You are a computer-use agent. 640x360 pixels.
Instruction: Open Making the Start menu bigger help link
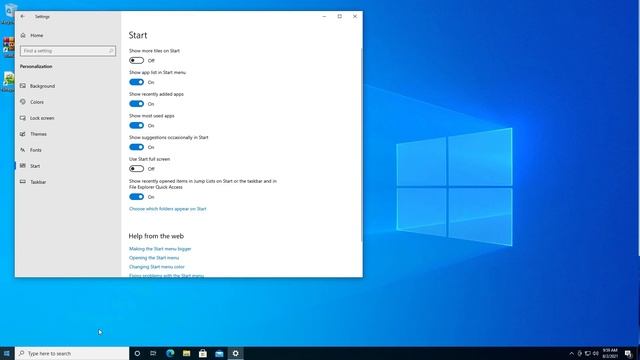coord(160,249)
